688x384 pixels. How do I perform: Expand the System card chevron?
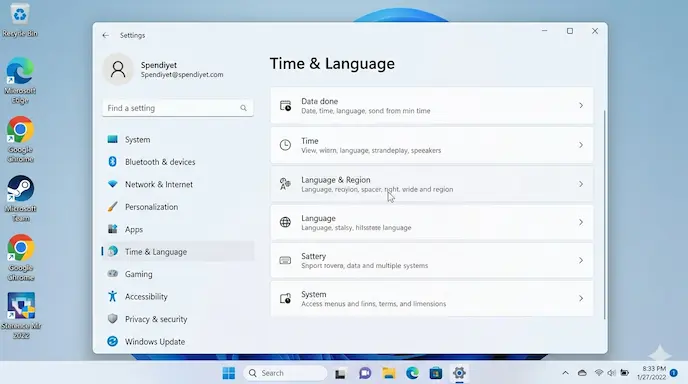[581, 298]
